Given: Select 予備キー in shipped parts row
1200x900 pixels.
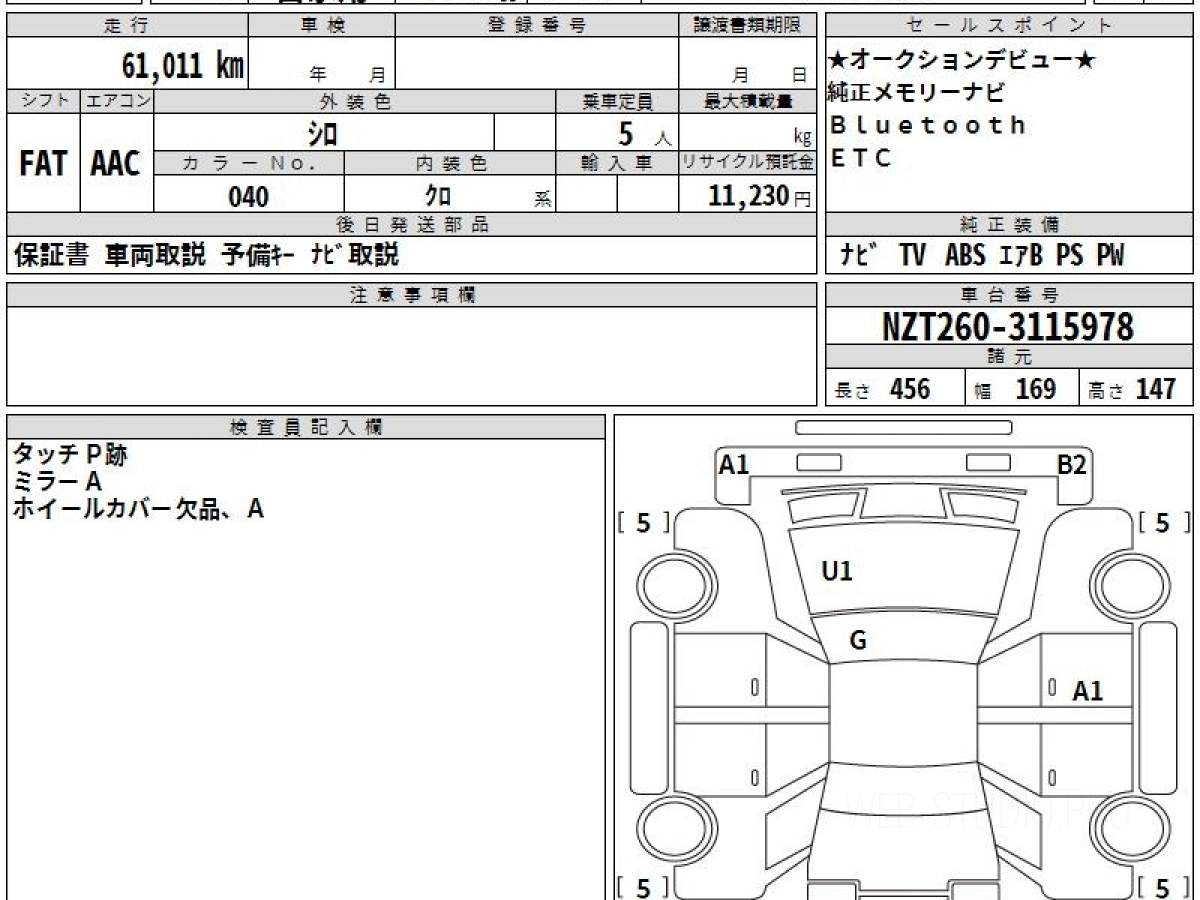Looking at the screenshot, I should coord(257,255).
